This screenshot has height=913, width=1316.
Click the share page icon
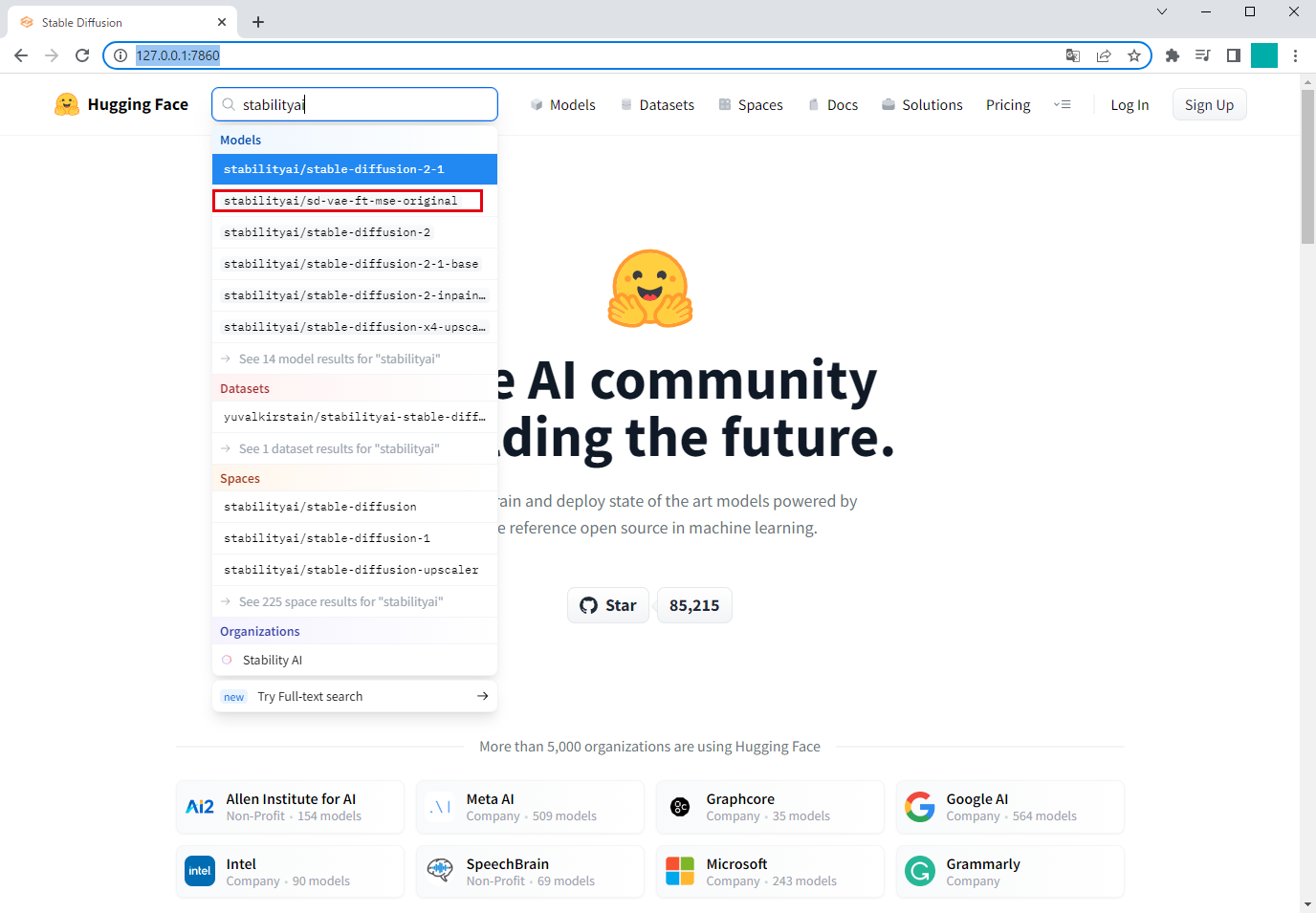click(1104, 55)
